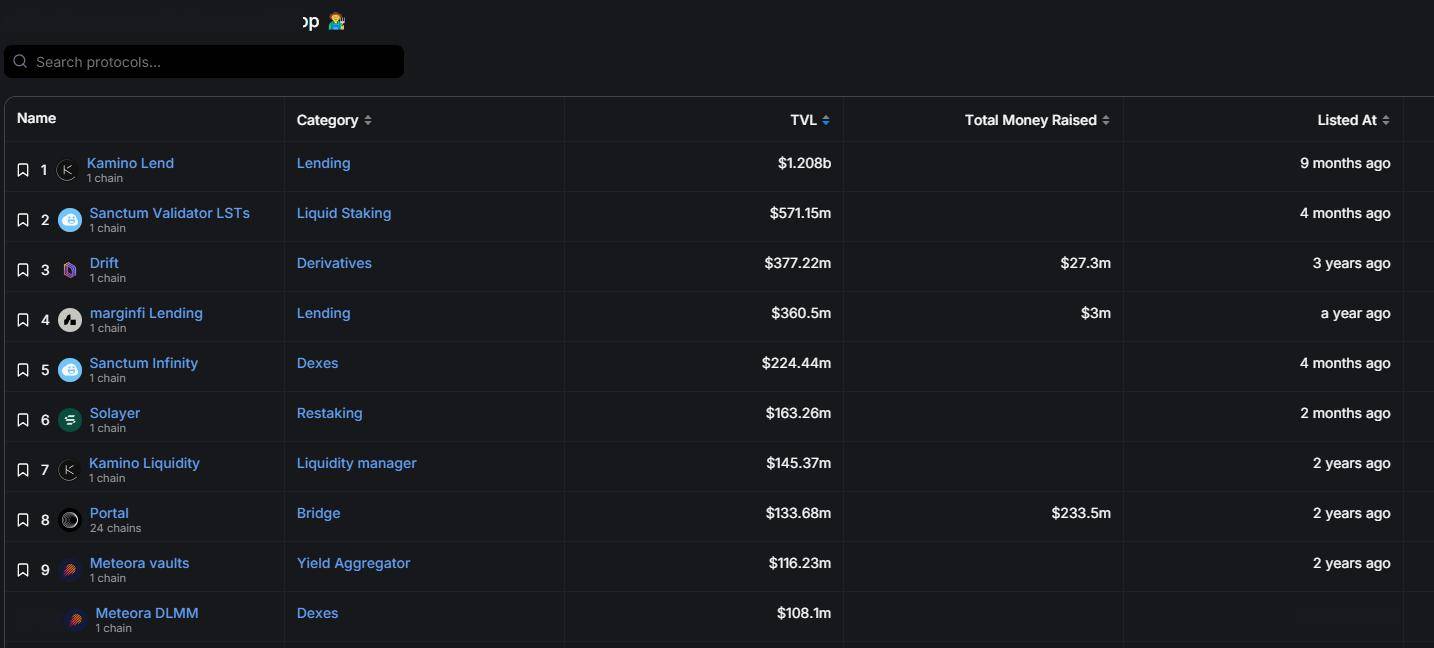Open the Meteora DLMM protocol link
Image resolution: width=1434 pixels, height=648 pixels.
[x=147, y=613]
